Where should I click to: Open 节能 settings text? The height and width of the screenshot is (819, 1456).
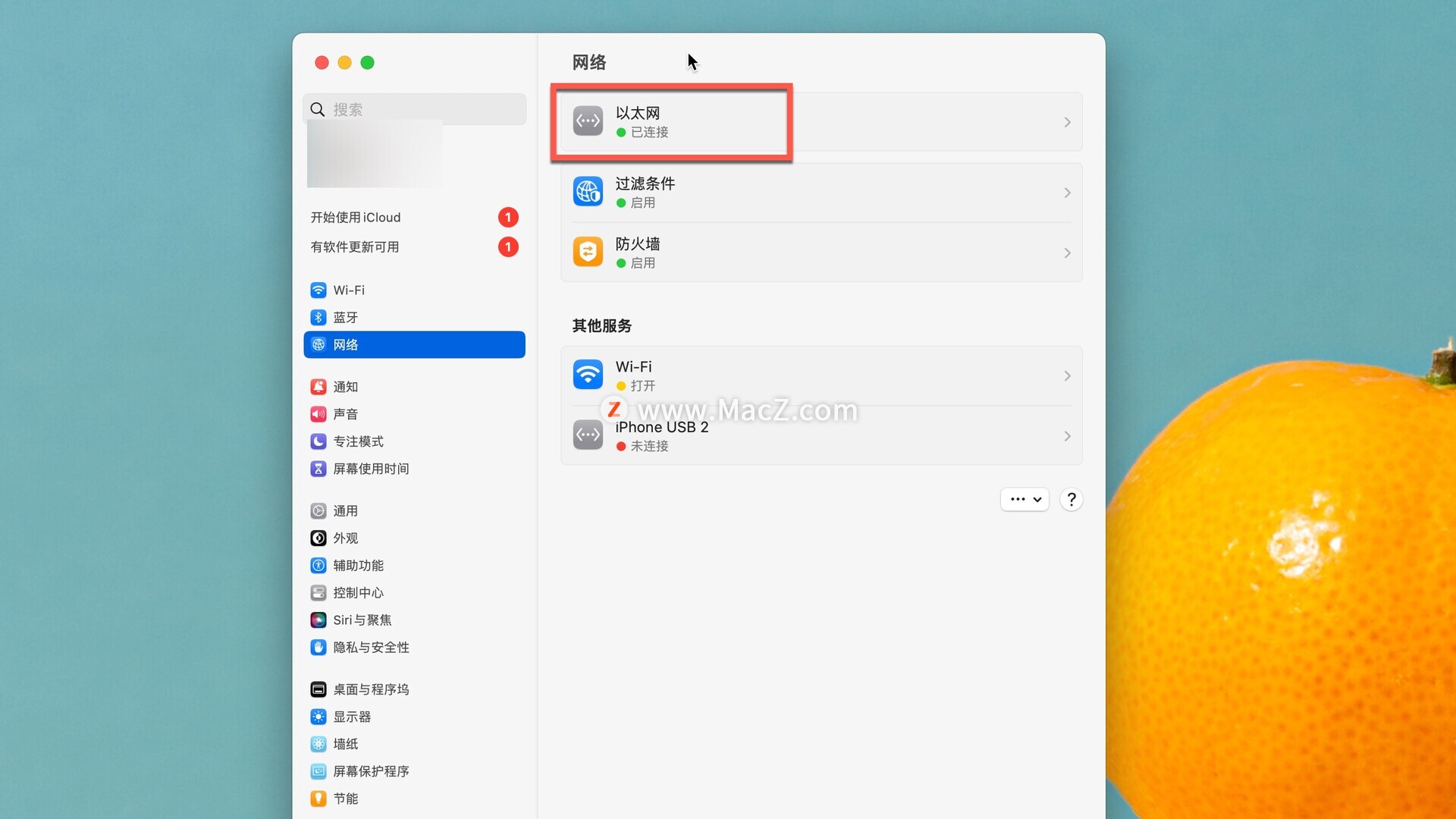click(346, 799)
